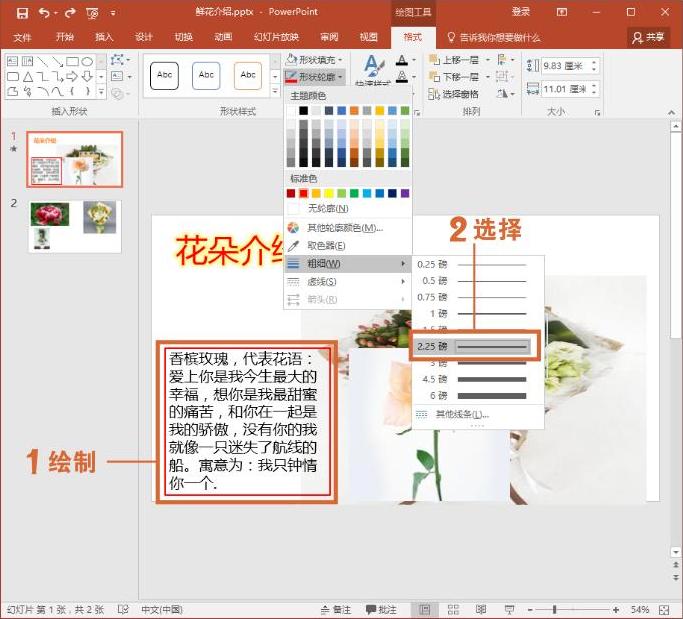Switch to the 切换 tab
Screen dimensions: 683x619
click(x=183, y=37)
